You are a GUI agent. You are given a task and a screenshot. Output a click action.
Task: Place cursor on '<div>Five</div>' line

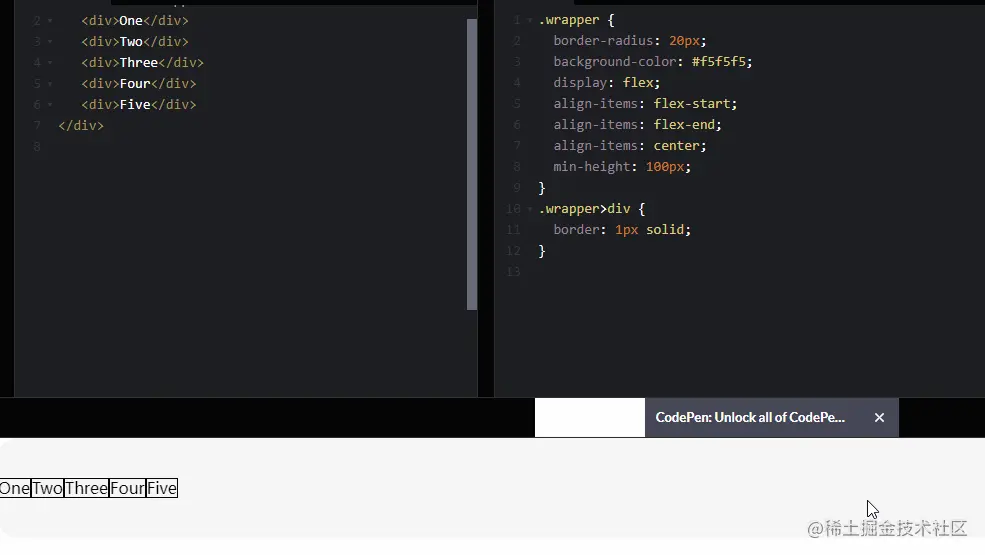pyautogui.click(x=138, y=104)
